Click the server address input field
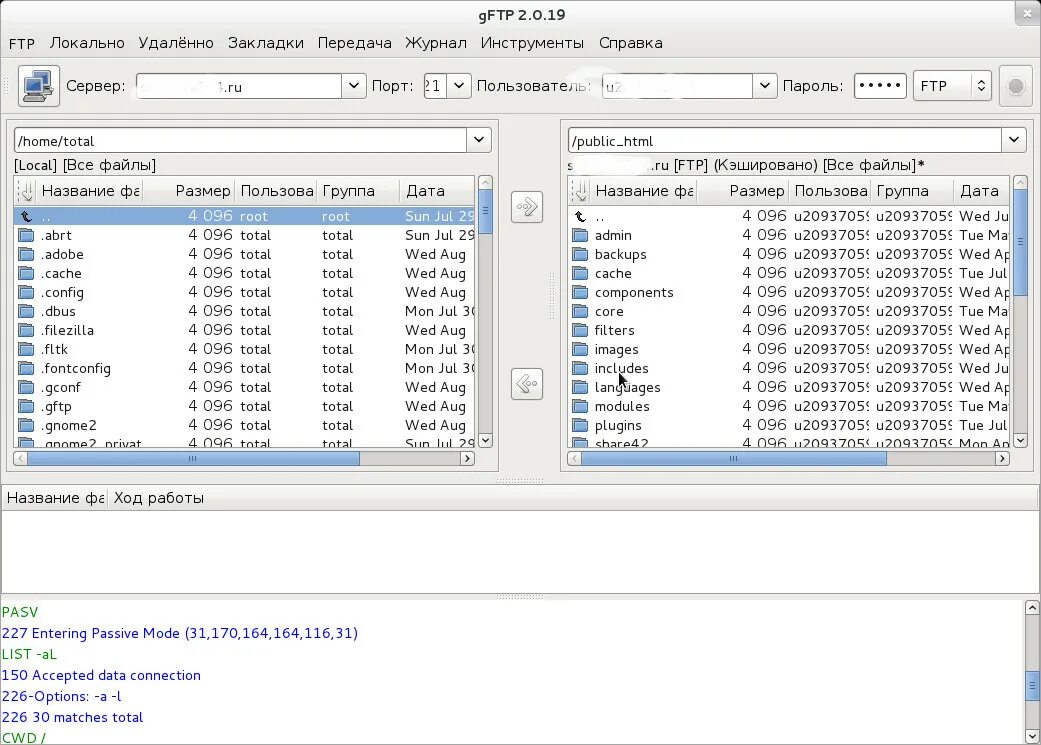This screenshot has height=745, width=1041. pyautogui.click(x=239, y=86)
